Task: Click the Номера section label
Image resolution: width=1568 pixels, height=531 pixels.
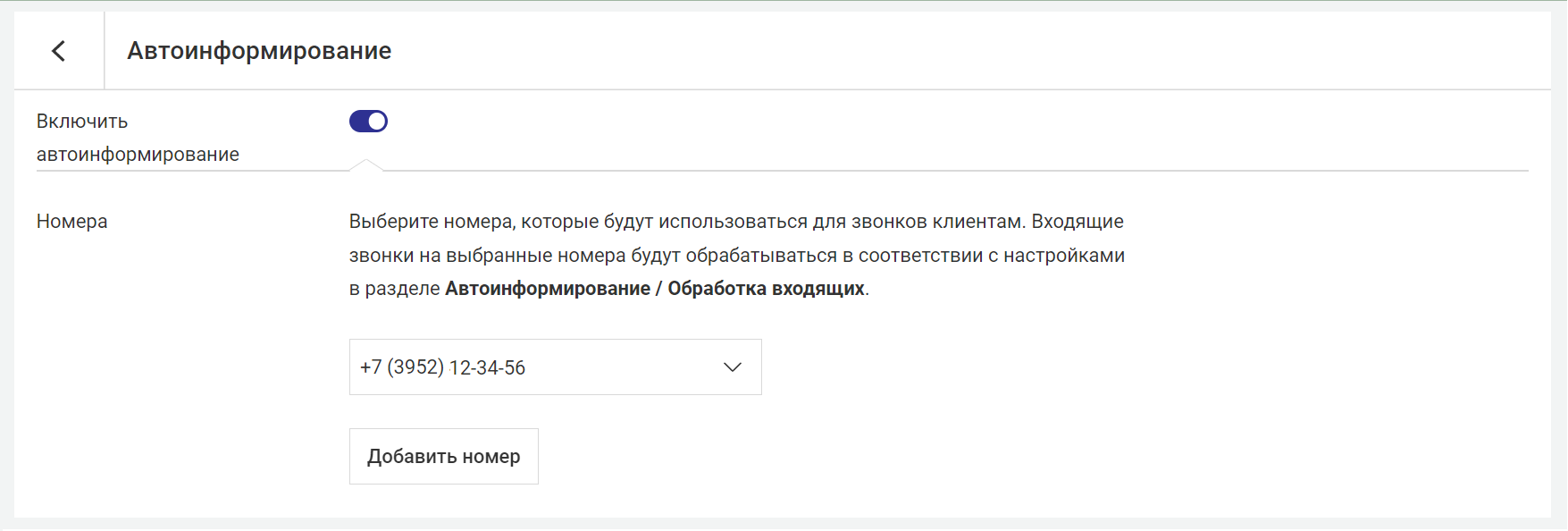Action: 71,222
